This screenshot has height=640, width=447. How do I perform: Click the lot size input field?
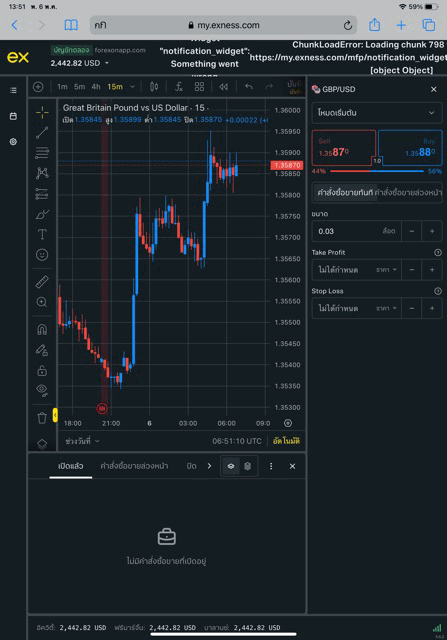pyautogui.click(x=356, y=231)
